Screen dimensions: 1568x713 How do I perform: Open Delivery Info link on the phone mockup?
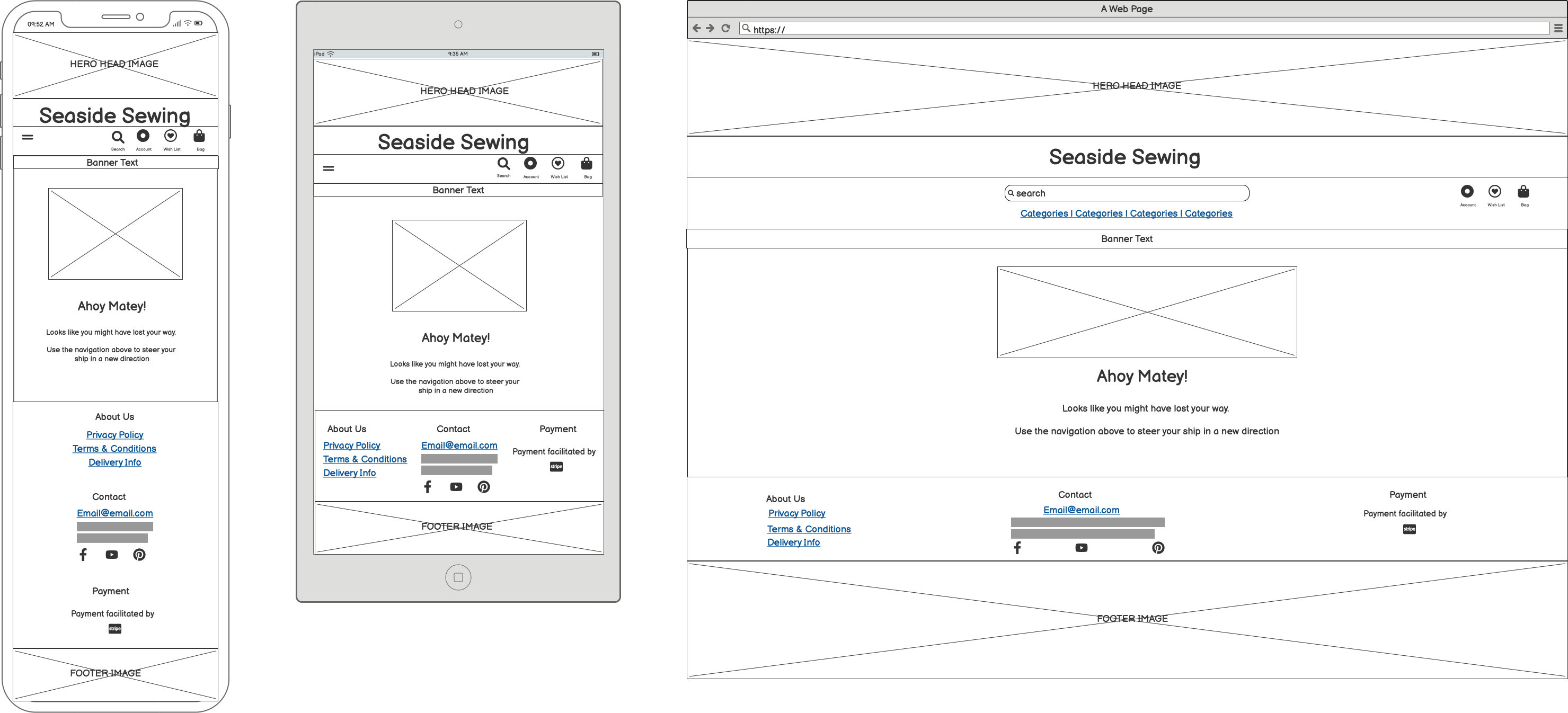(x=115, y=463)
